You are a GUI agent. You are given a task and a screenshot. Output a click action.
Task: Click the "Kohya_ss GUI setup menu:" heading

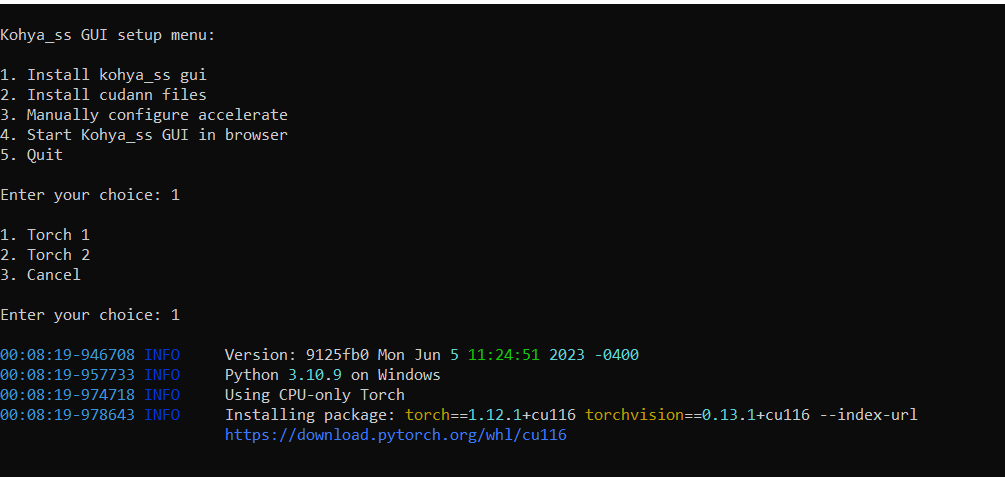tap(108, 35)
